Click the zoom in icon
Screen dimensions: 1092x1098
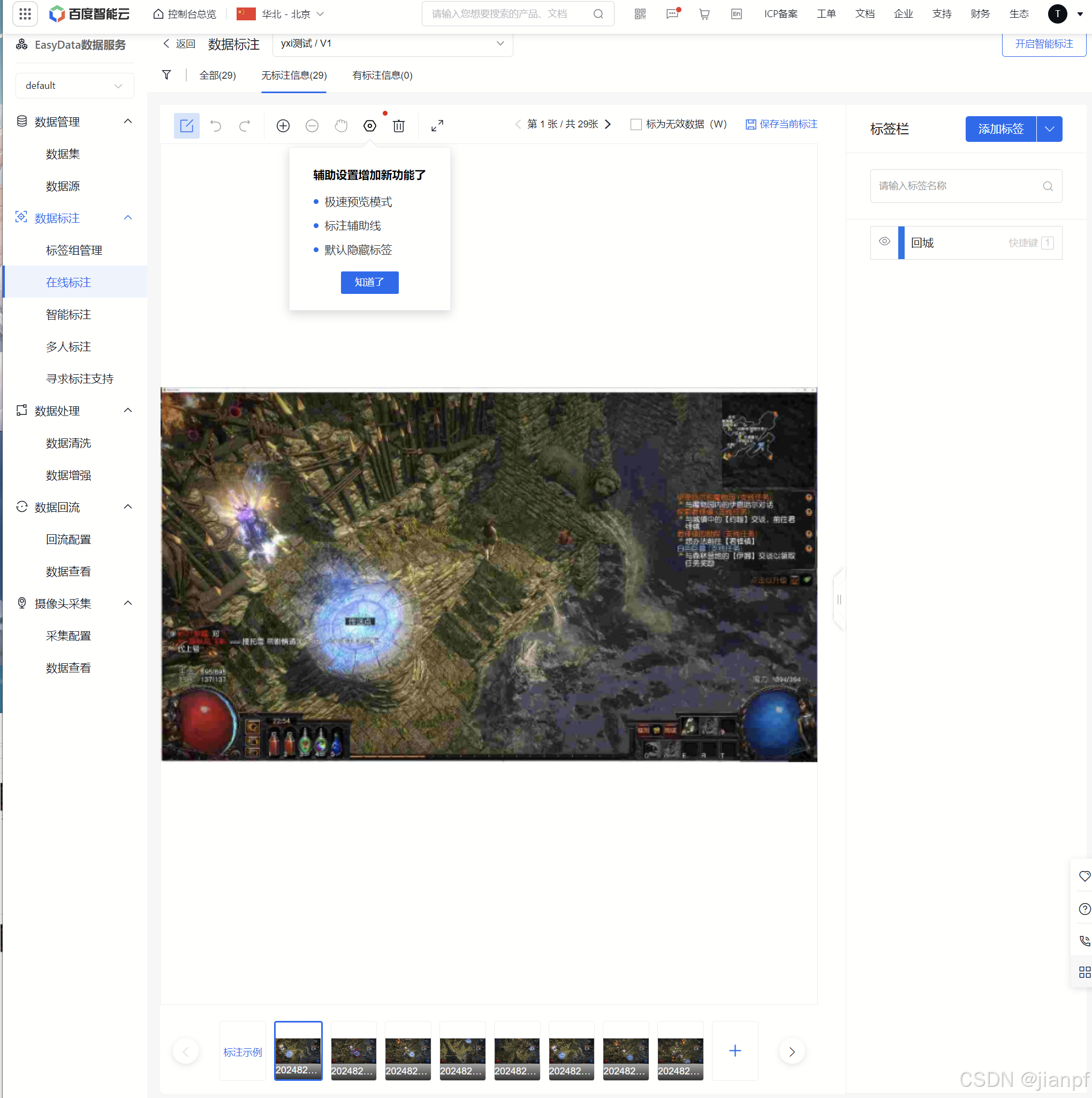point(283,126)
